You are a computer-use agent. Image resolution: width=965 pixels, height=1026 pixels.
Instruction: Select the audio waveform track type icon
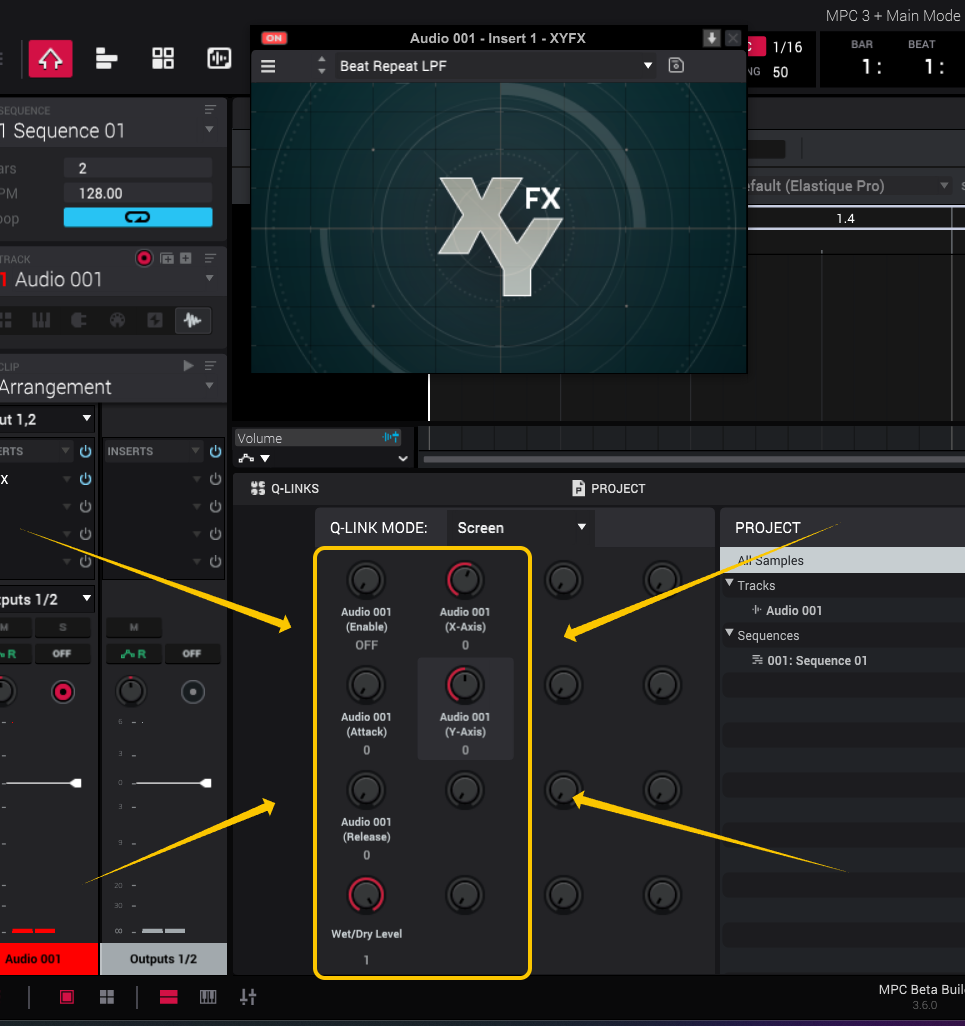[192, 320]
